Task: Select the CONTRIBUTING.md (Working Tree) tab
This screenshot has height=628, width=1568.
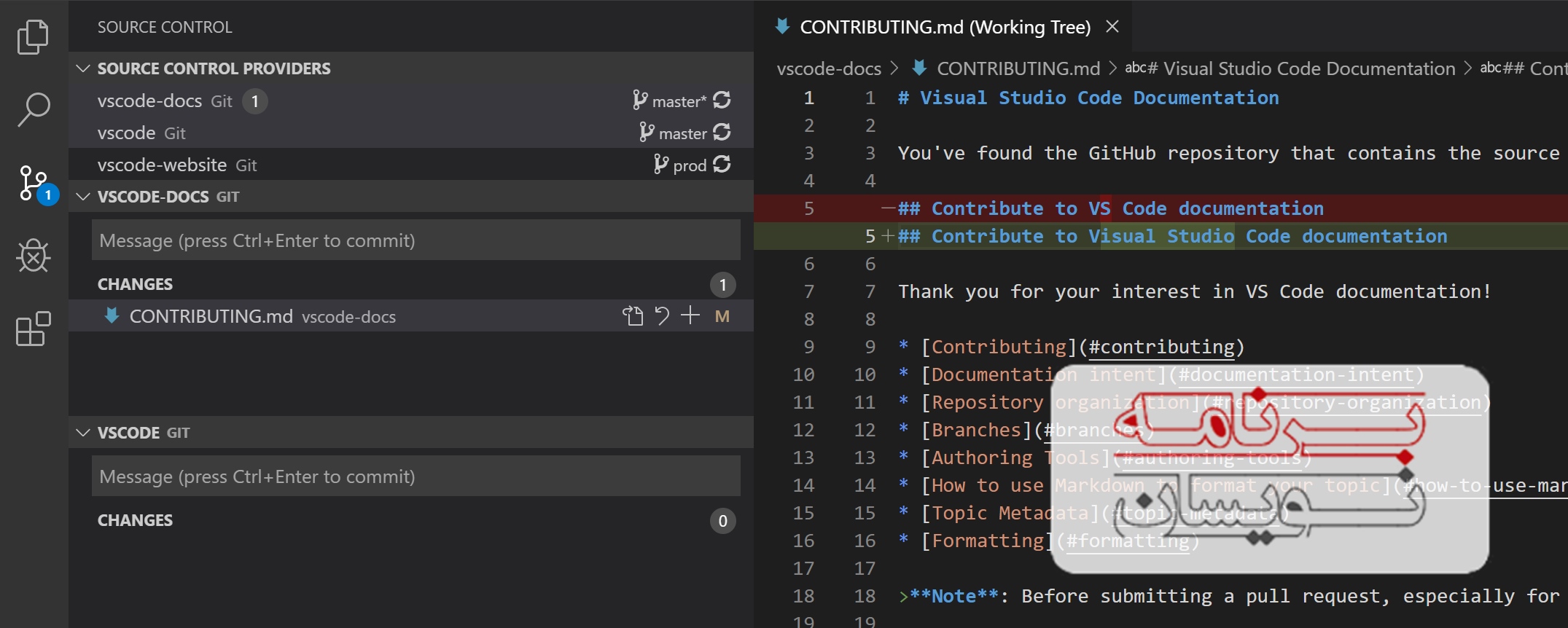Action: tap(944, 27)
